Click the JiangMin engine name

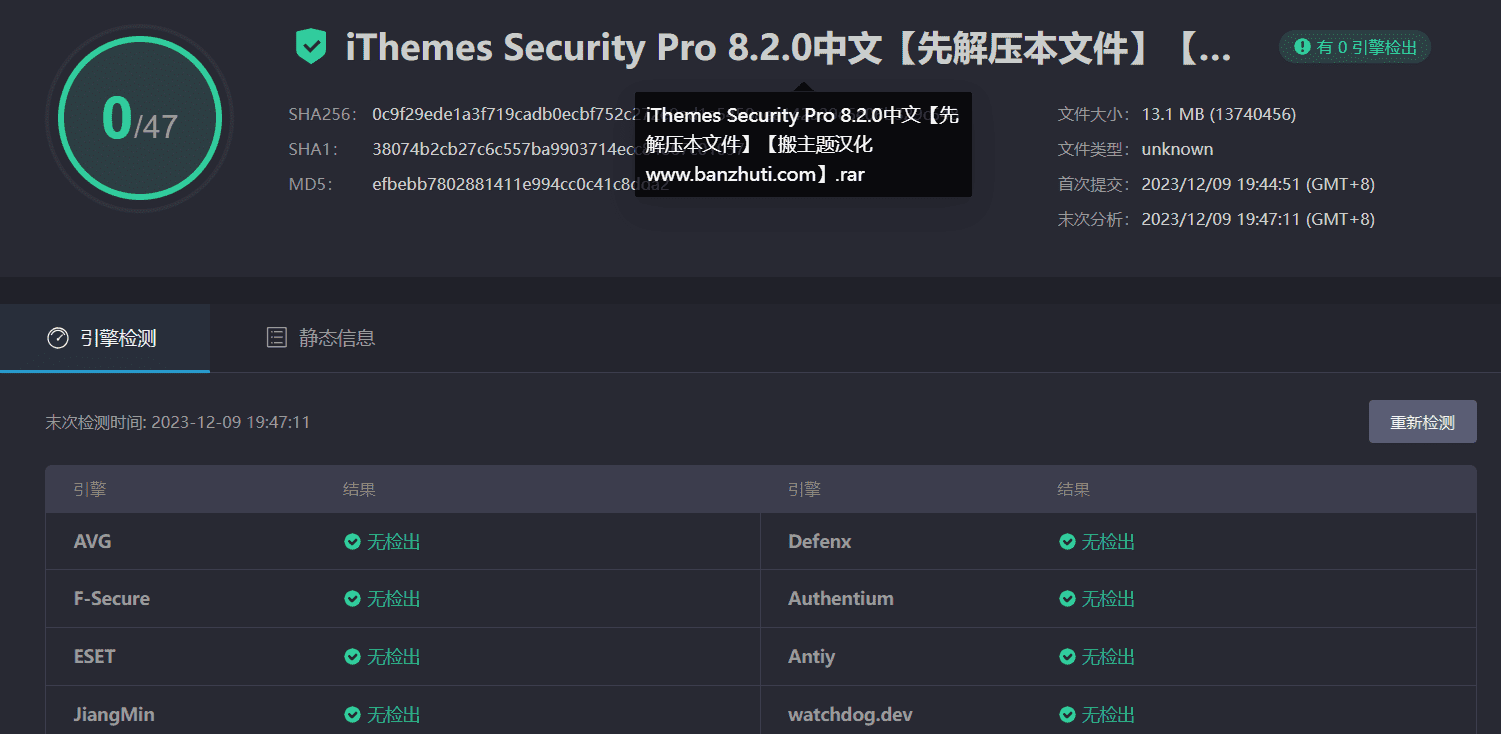point(114,715)
